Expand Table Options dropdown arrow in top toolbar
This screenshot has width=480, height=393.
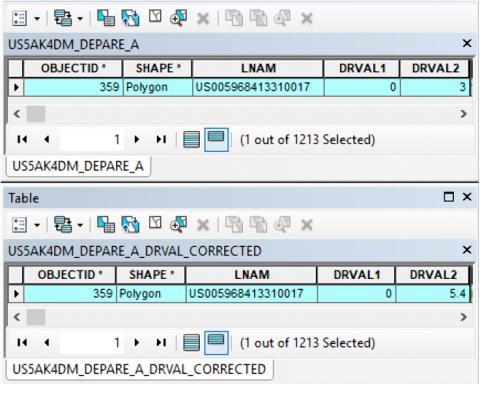pos(37,19)
